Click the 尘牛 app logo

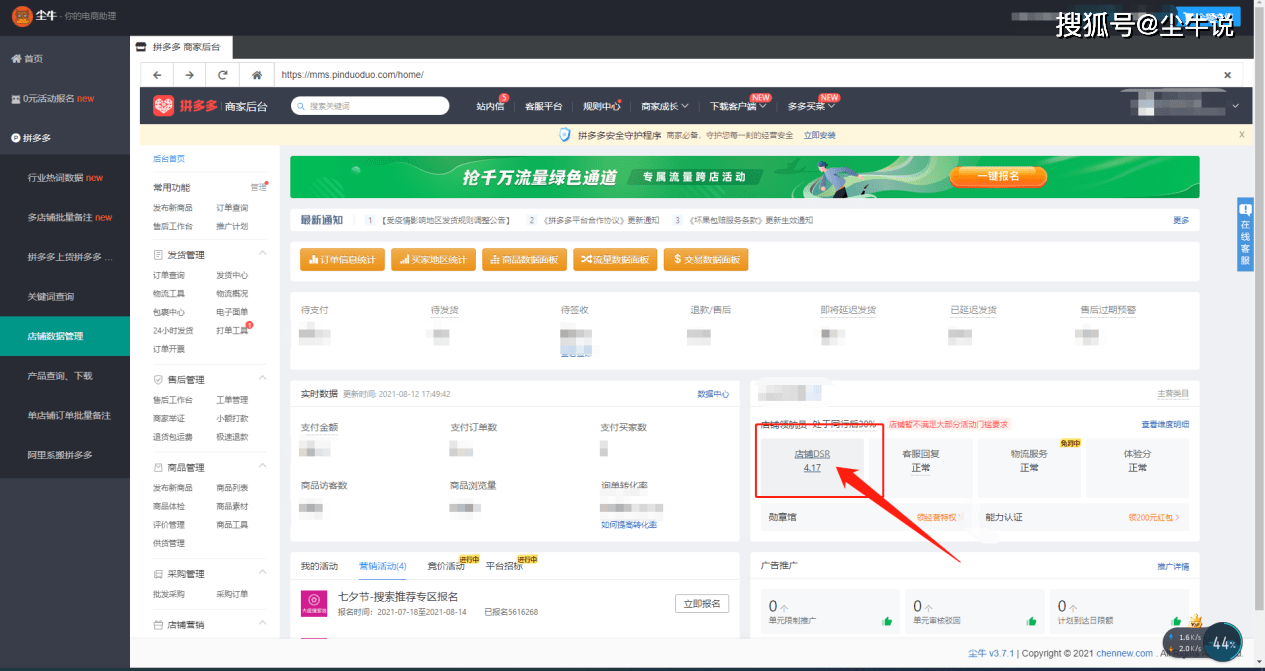(22, 16)
